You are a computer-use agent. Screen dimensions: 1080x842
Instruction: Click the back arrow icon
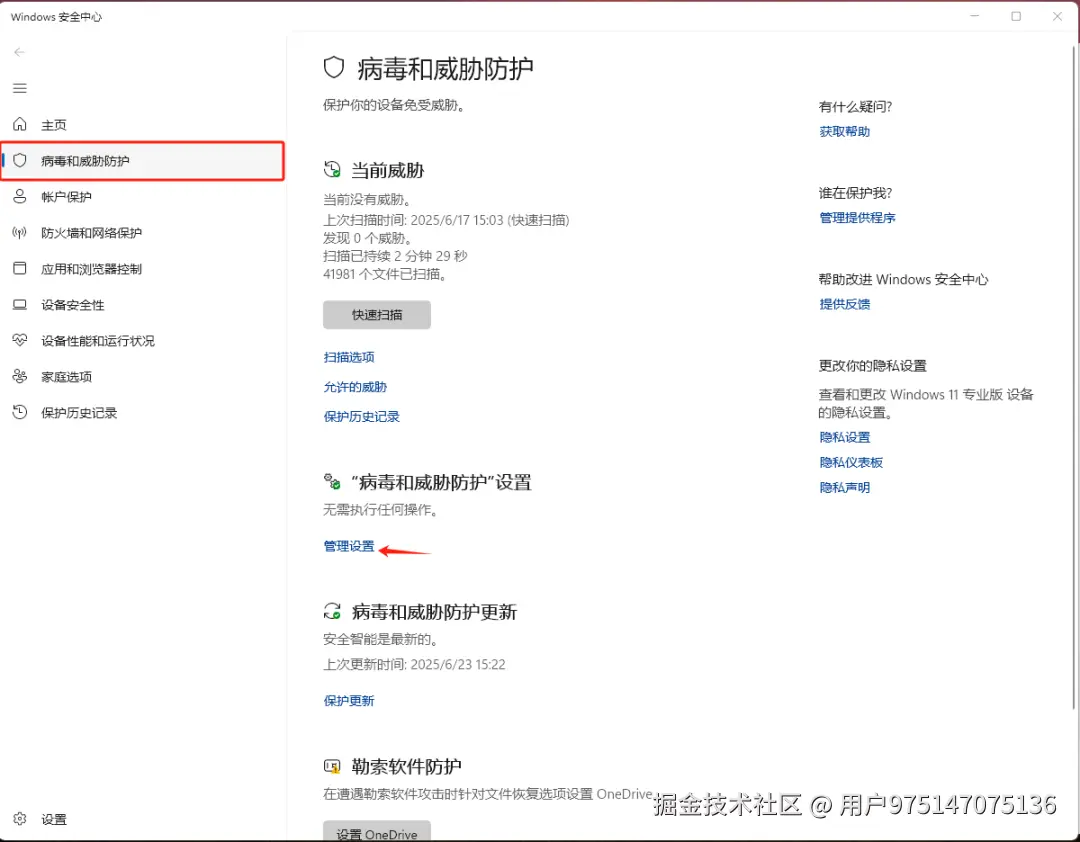19,52
